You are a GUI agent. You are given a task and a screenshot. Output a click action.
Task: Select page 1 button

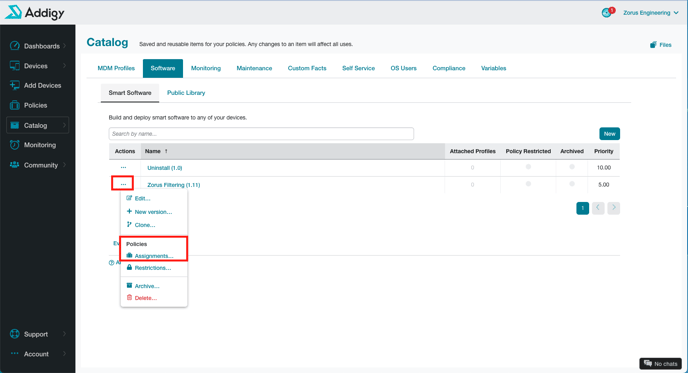coord(582,208)
